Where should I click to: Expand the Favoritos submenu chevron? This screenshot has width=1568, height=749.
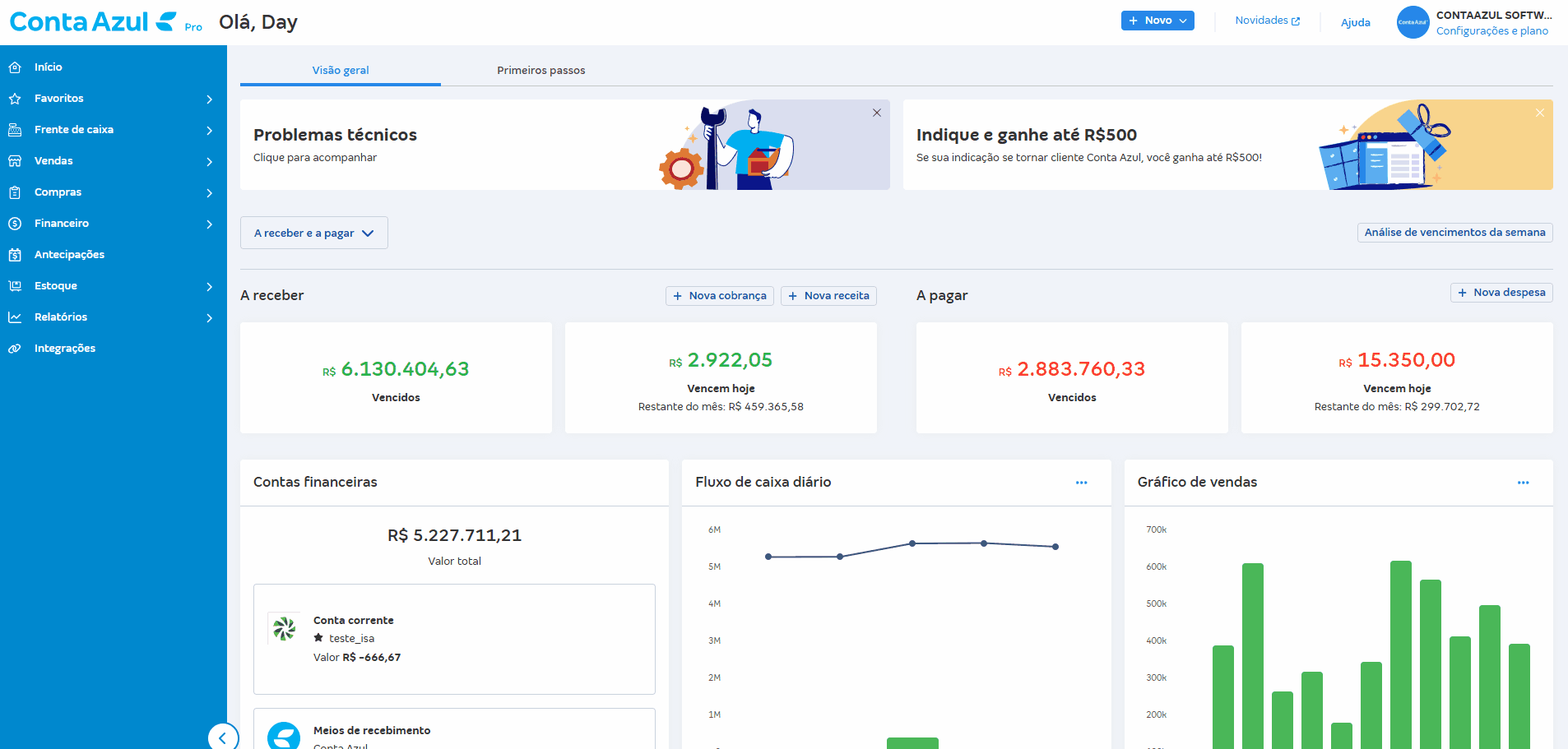tap(210, 99)
